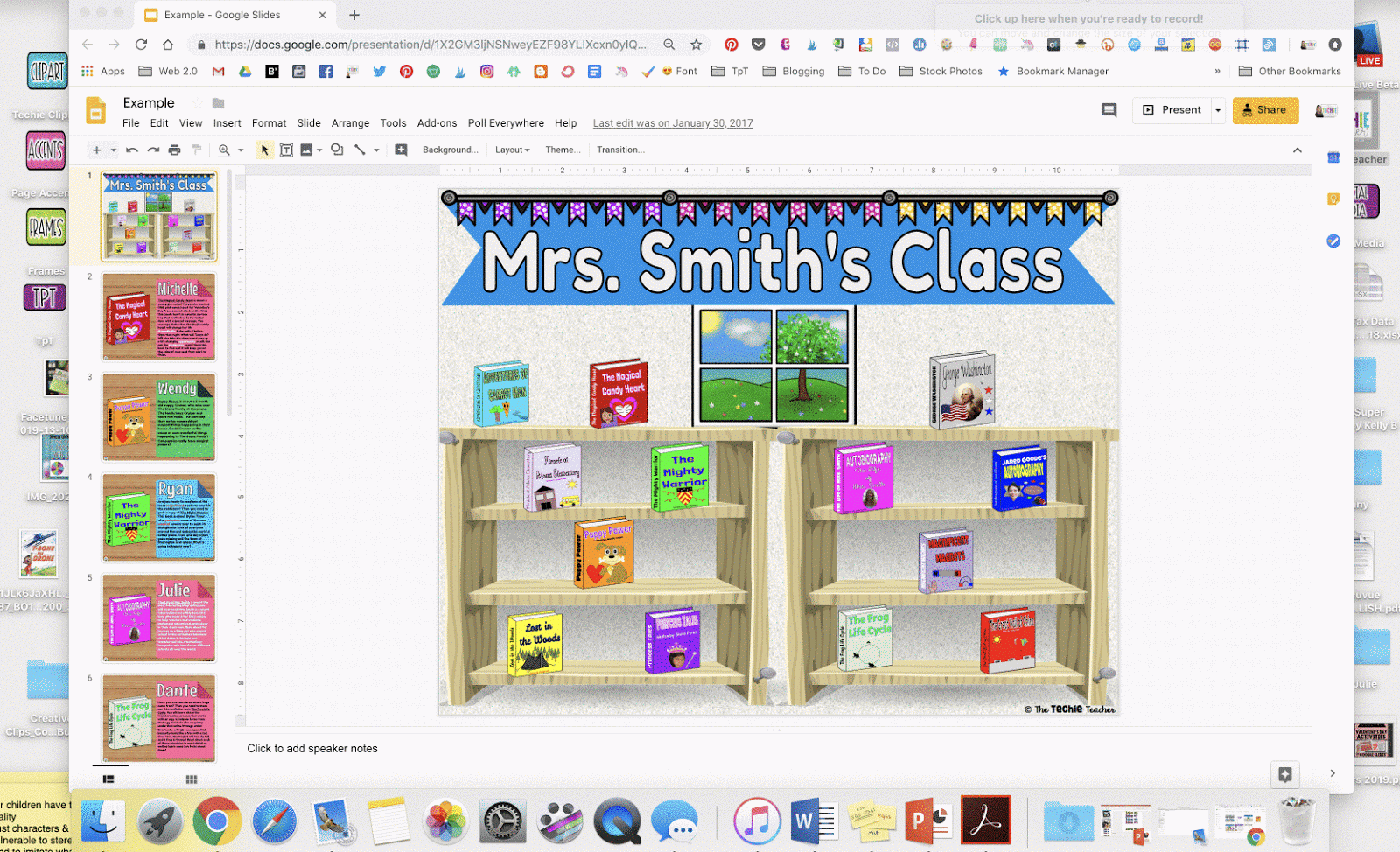This screenshot has height=852, width=1400.
Task: Select the cursor Select tool
Action: [x=264, y=150]
